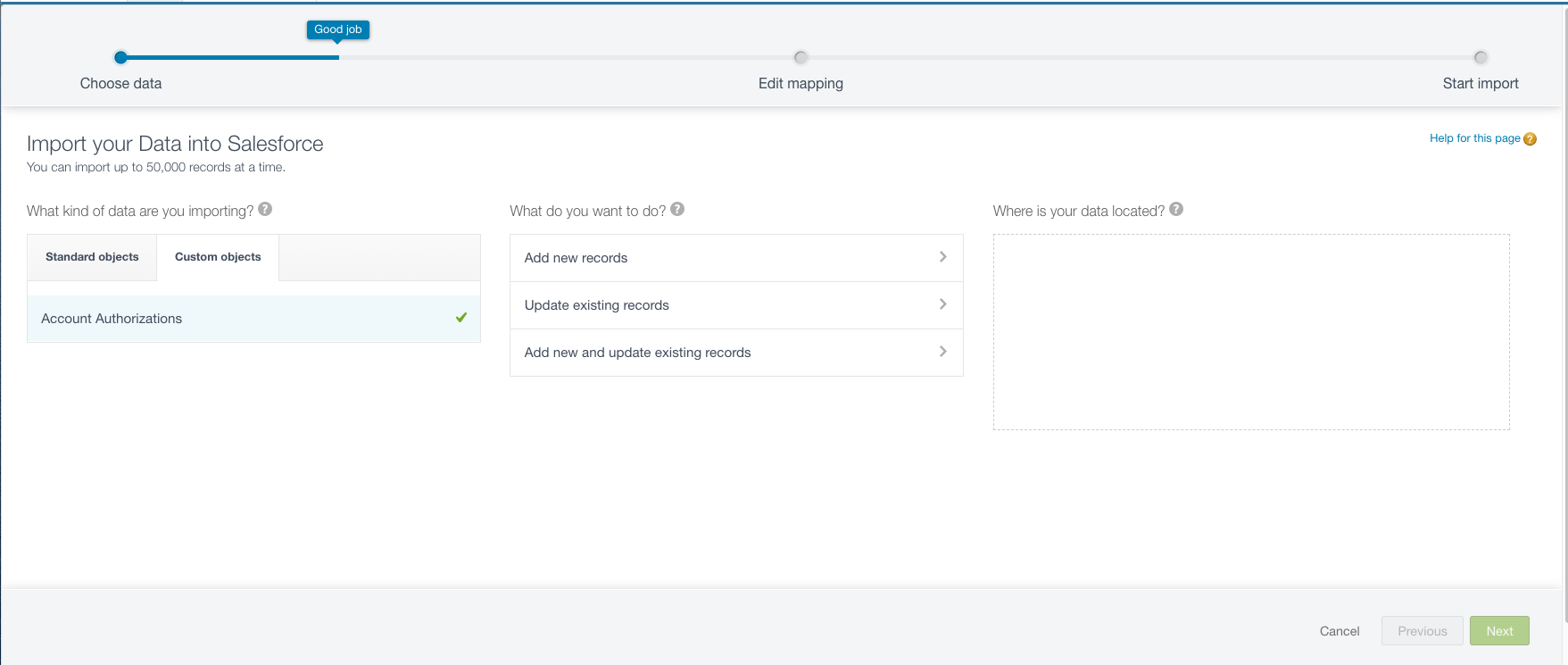This screenshot has width=1568, height=665.
Task: Click help icon beside 'What kind of data' question
Action: [265, 210]
